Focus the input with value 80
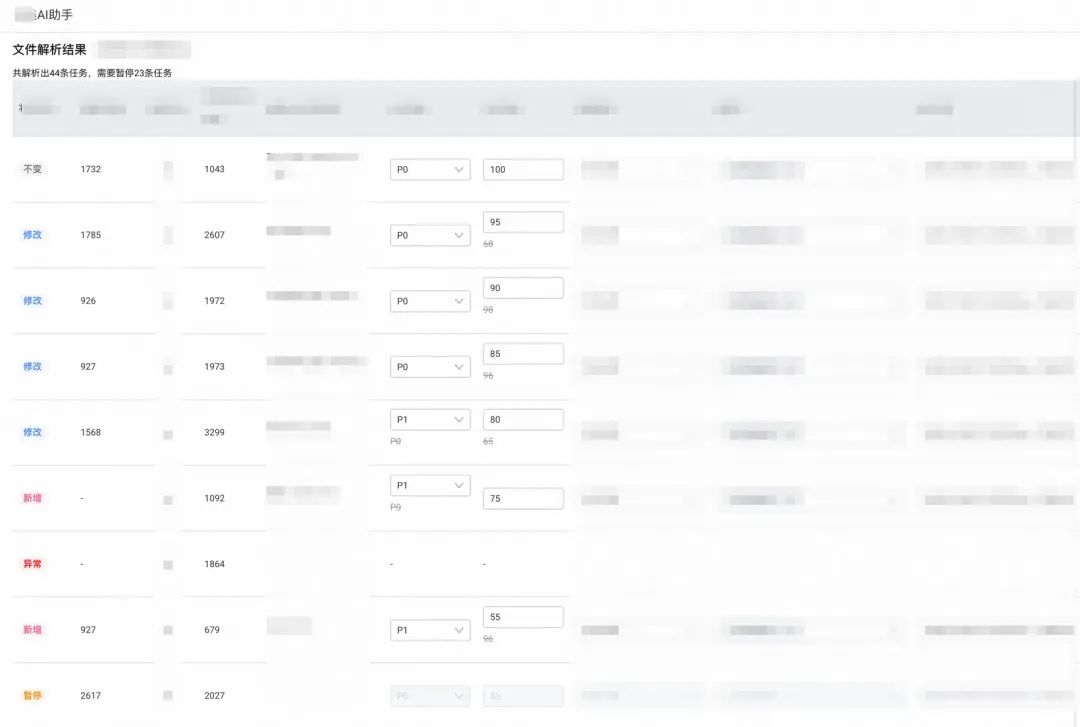Viewport: 1080px width, 727px height. point(523,420)
